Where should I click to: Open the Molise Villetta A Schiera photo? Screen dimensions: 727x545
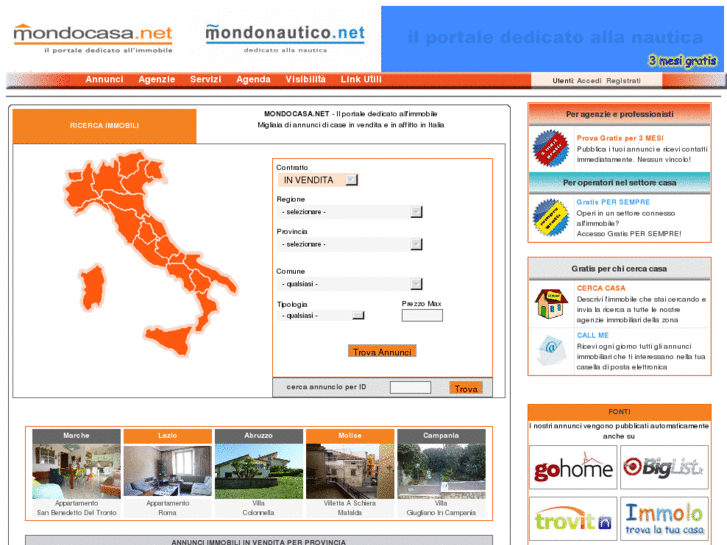350,471
